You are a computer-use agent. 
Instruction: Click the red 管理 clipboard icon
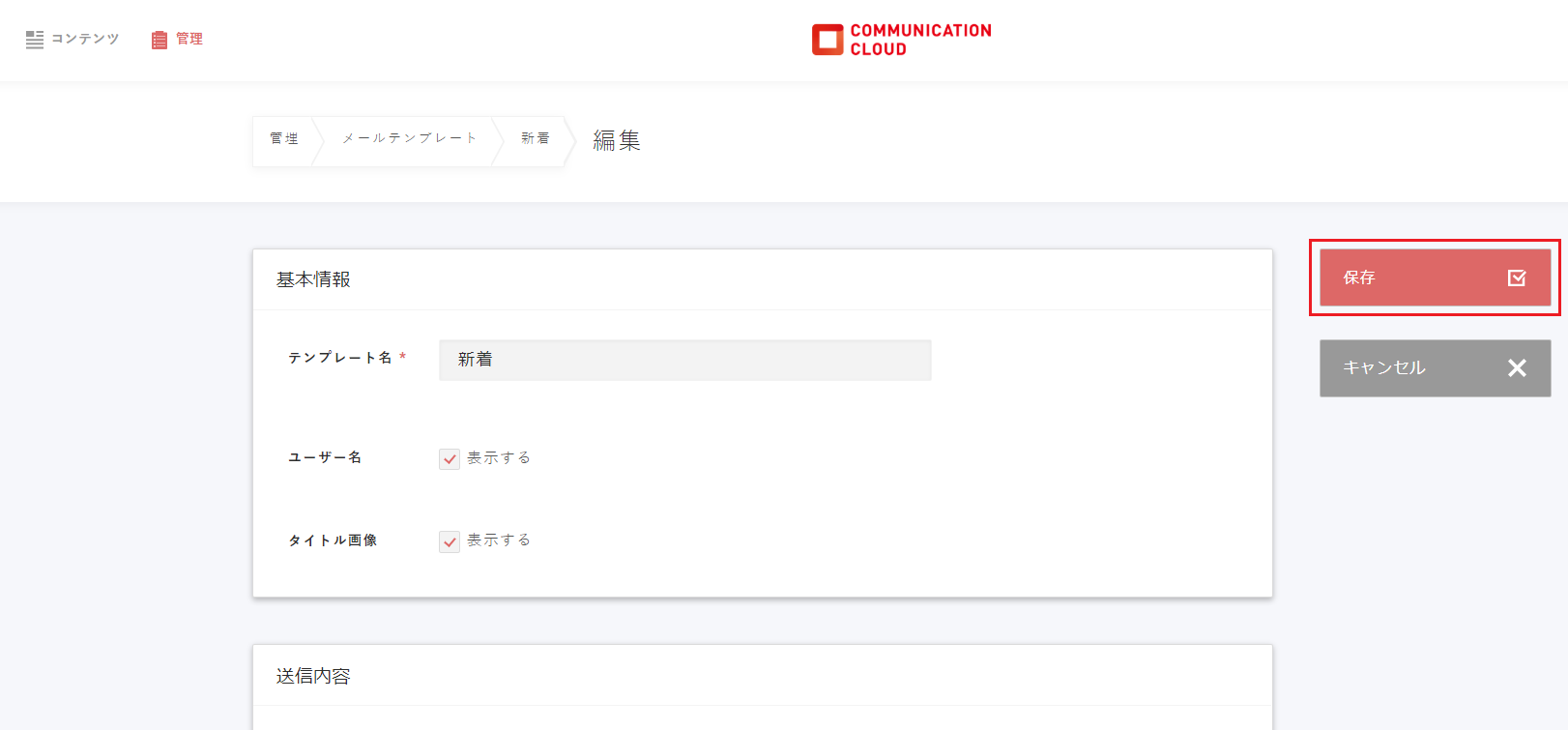(160, 40)
